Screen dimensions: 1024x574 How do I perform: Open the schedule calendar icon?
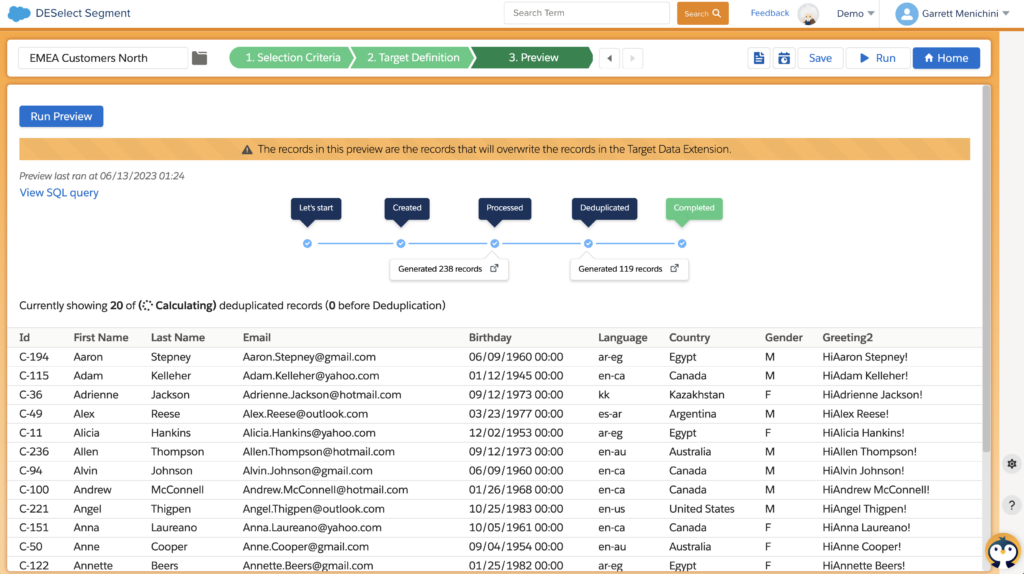coord(784,58)
